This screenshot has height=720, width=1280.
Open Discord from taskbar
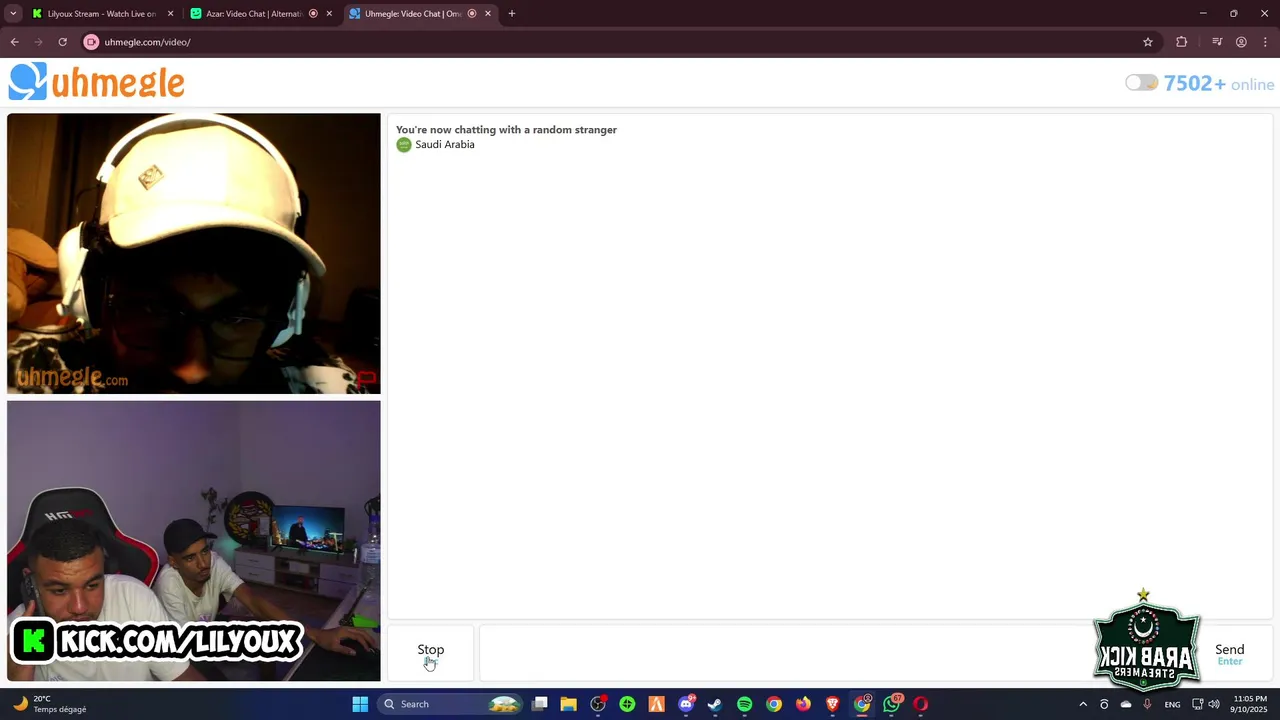click(x=686, y=704)
